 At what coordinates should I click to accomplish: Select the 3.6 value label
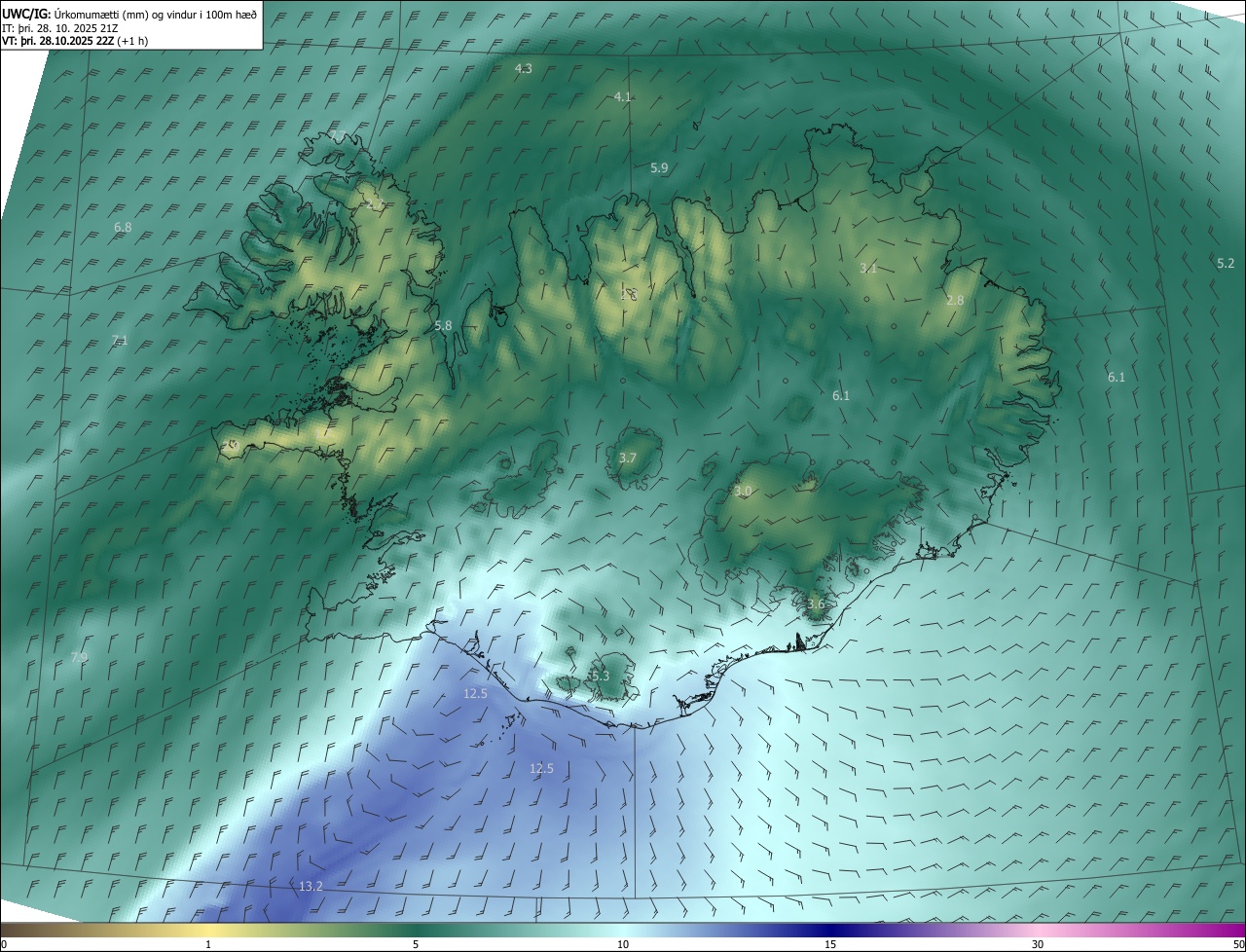(816, 604)
